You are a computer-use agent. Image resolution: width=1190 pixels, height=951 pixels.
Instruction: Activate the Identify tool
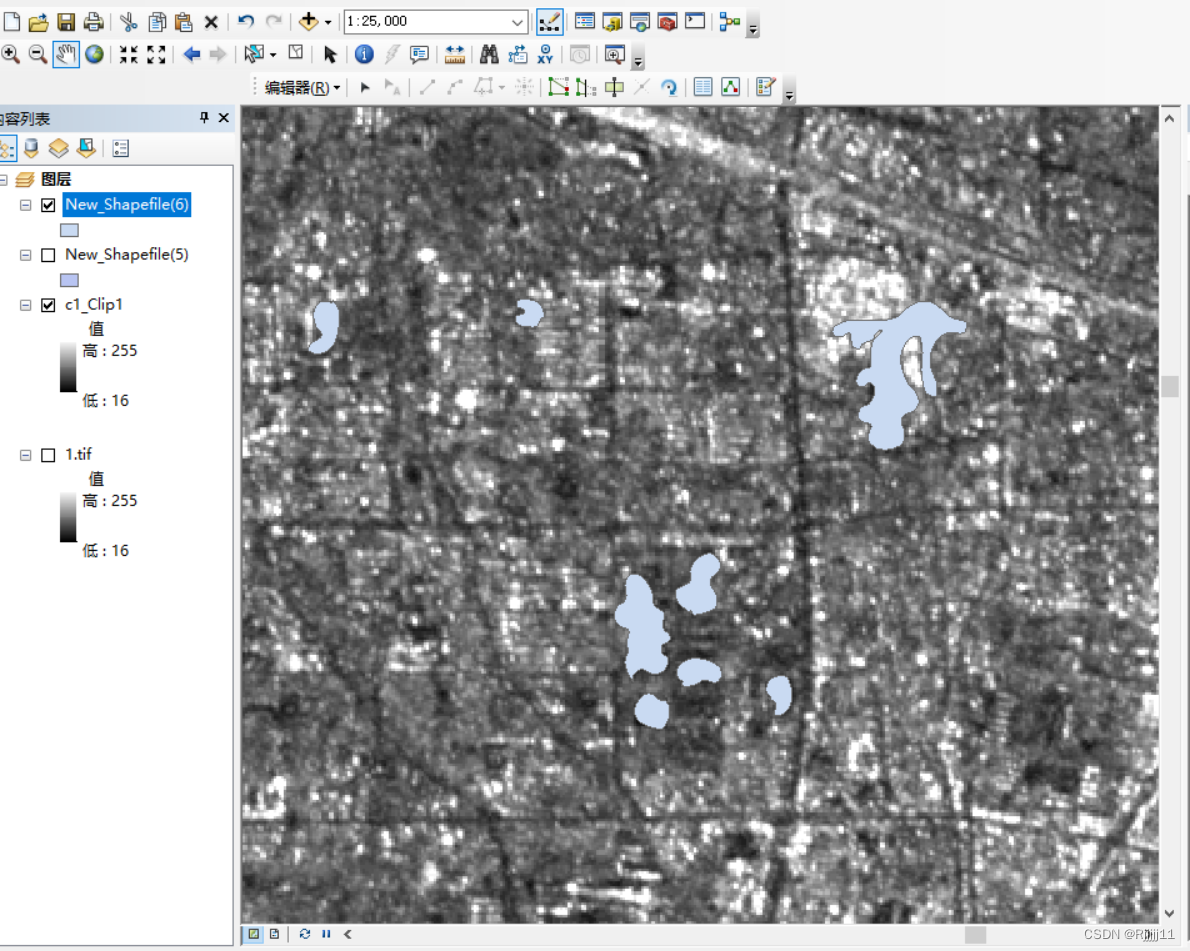tap(363, 54)
